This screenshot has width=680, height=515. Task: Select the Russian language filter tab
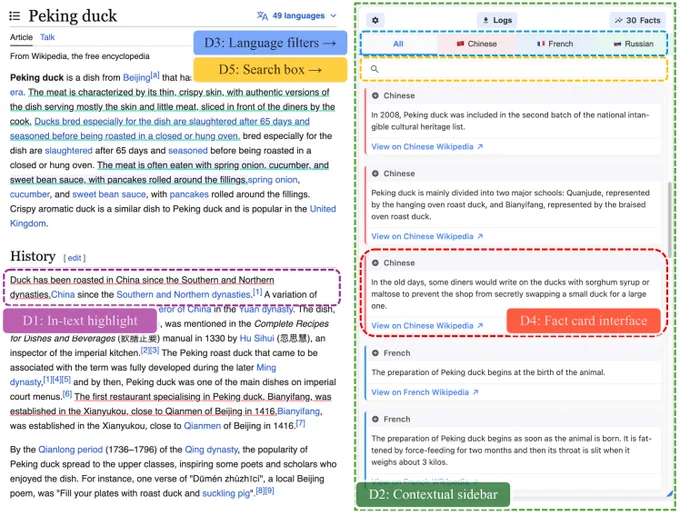tap(633, 44)
